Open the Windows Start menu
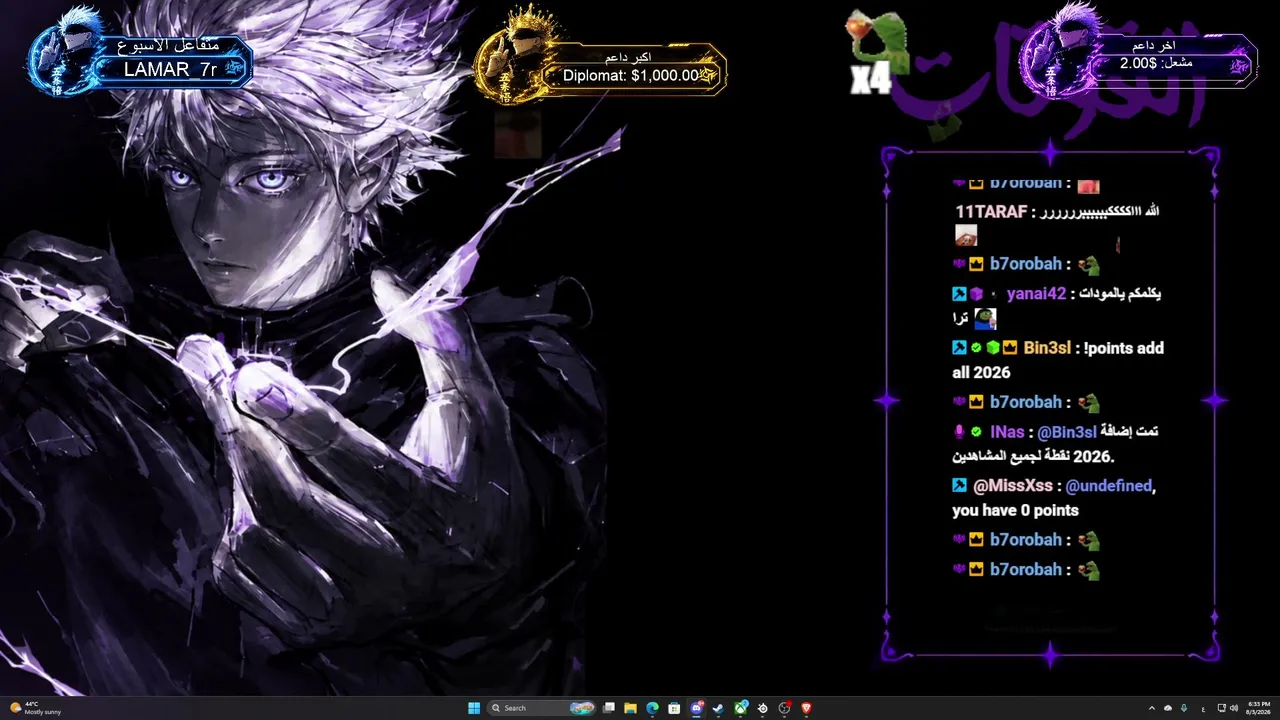The image size is (1280, 720). click(474, 708)
